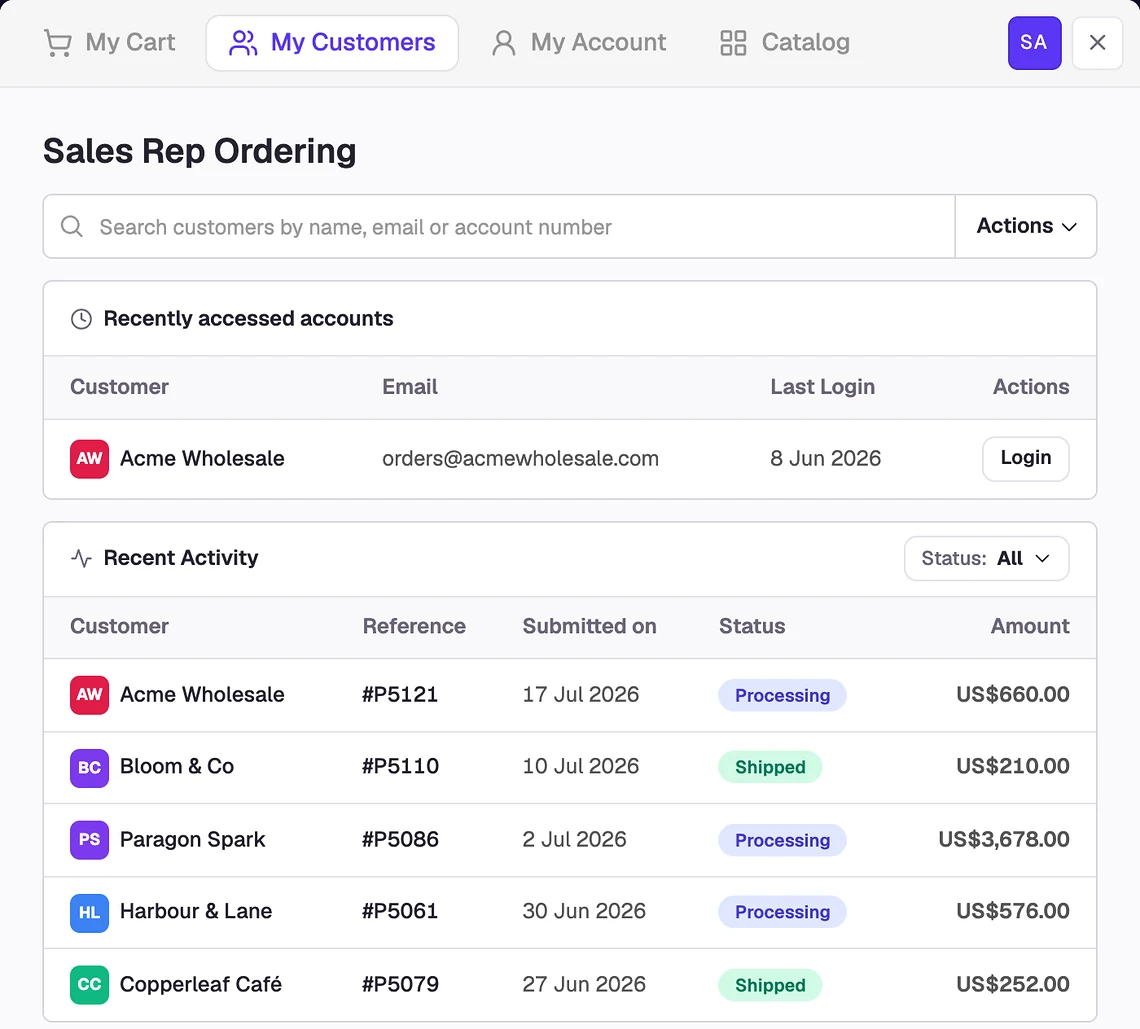Select Copperleaf Café customer name
The height and width of the screenshot is (1029, 1140).
pyautogui.click(x=201, y=984)
